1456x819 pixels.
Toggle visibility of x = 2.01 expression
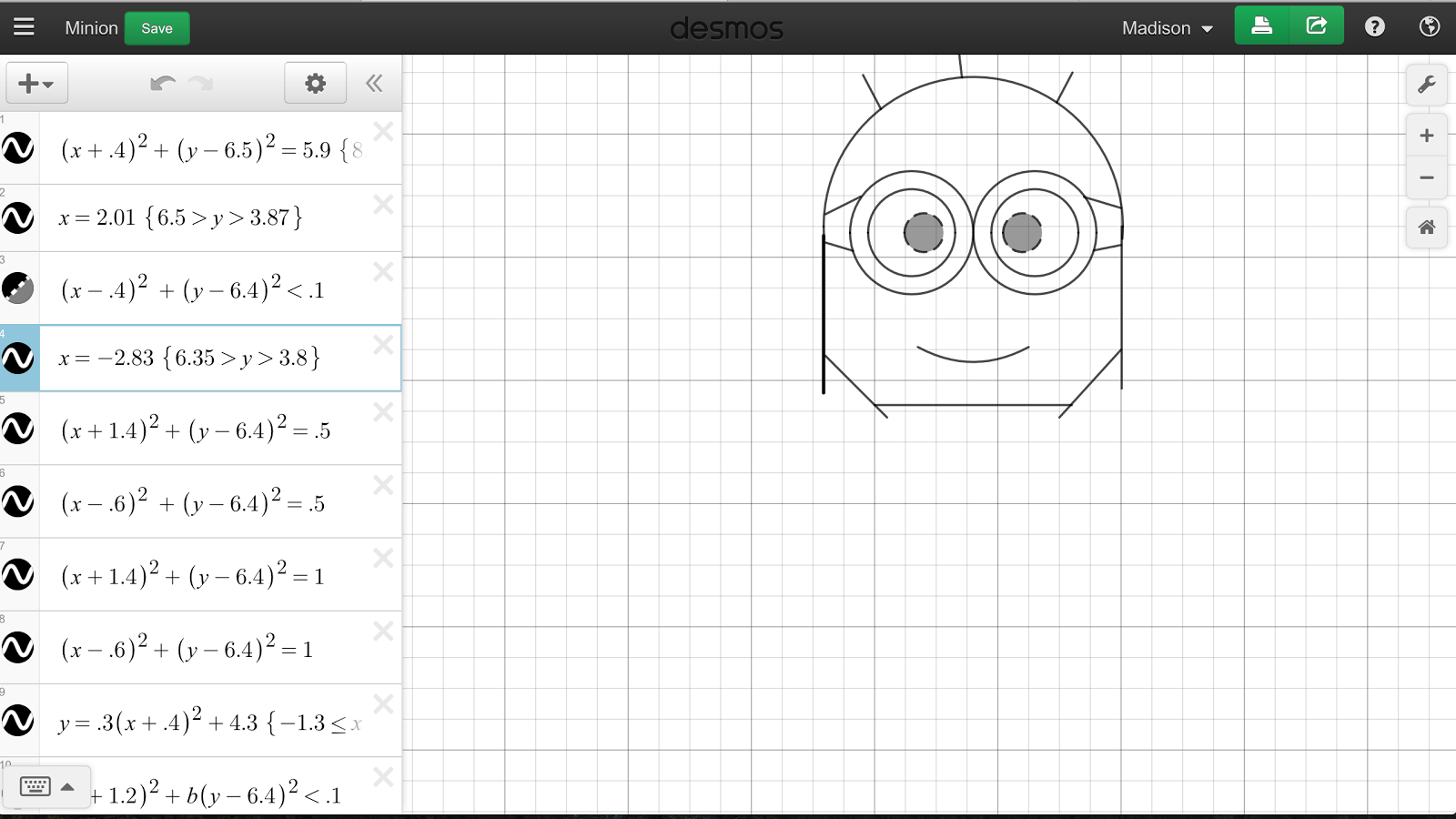pyautogui.click(x=18, y=217)
